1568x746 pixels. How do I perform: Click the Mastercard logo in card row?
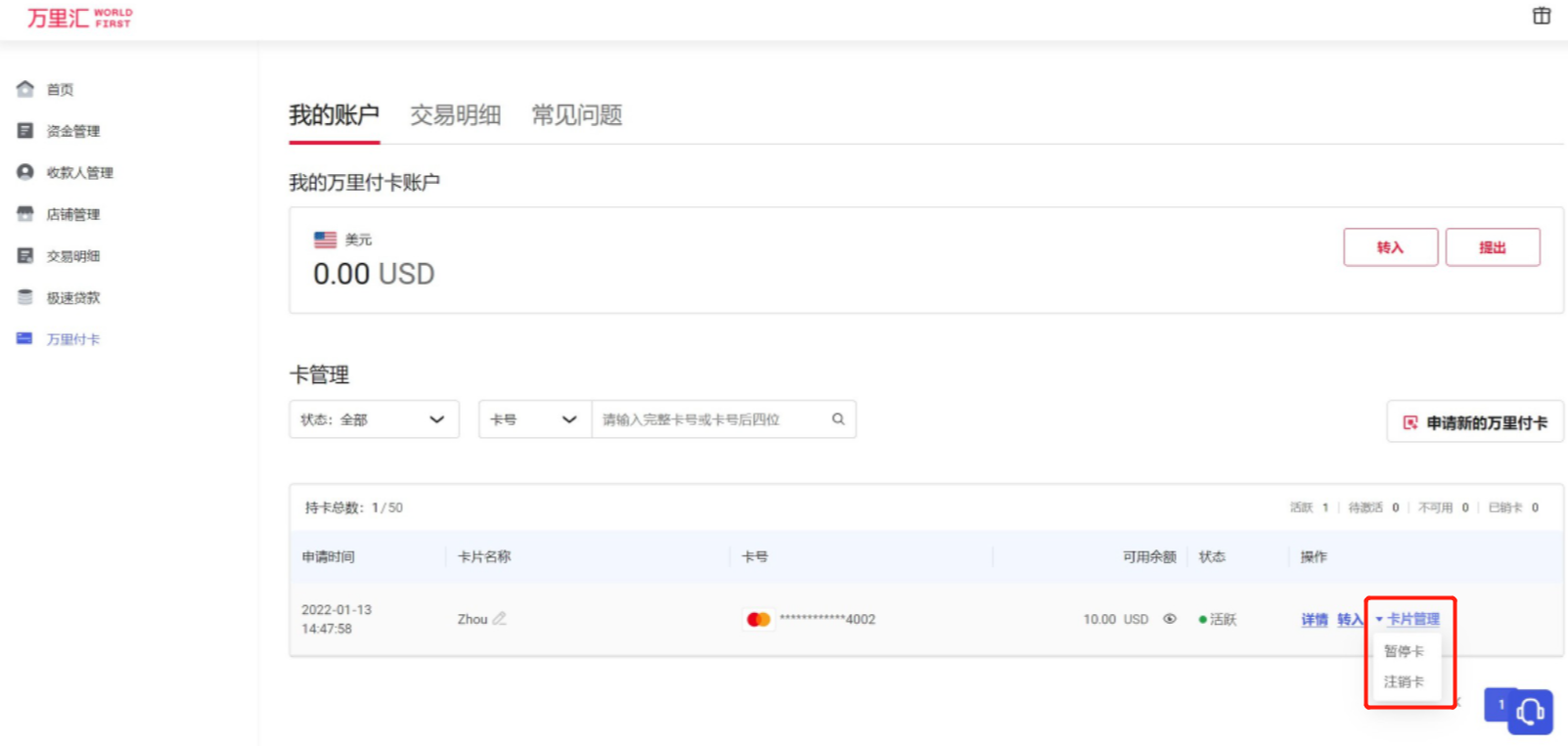pyautogui.click(x=758, y=619)
